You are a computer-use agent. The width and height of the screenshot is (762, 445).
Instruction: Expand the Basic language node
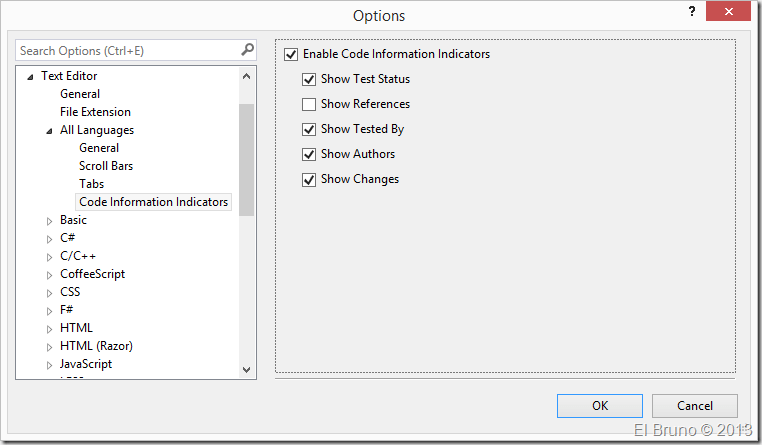49,220
